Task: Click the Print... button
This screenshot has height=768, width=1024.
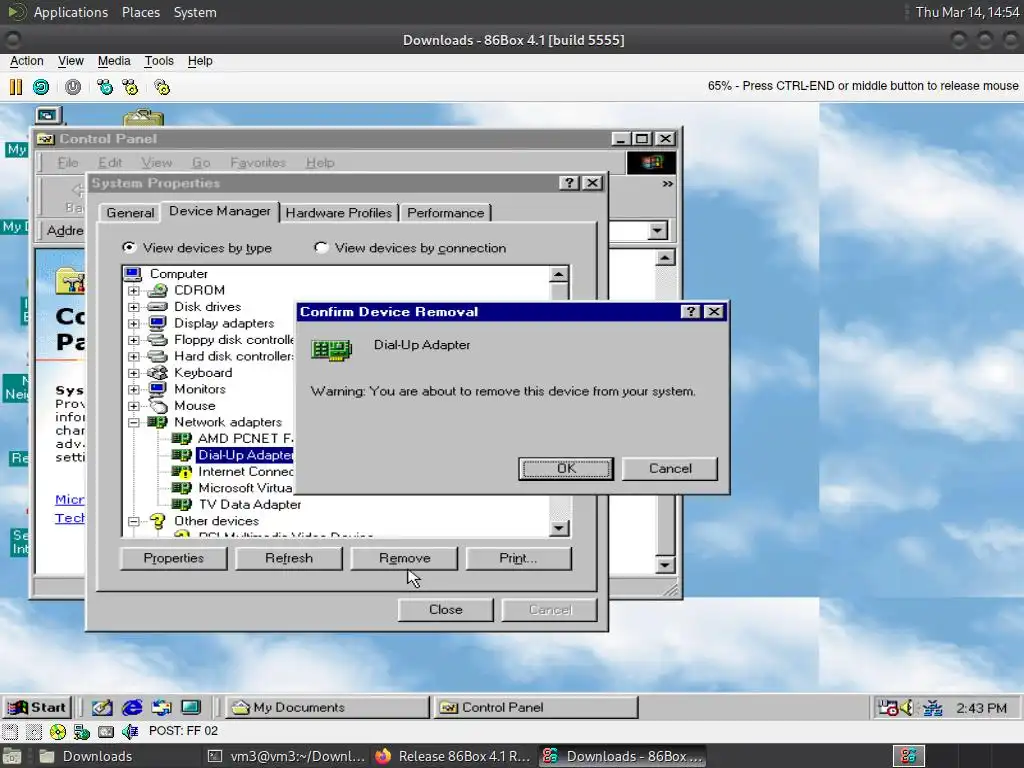Action: tap(518, 558)
